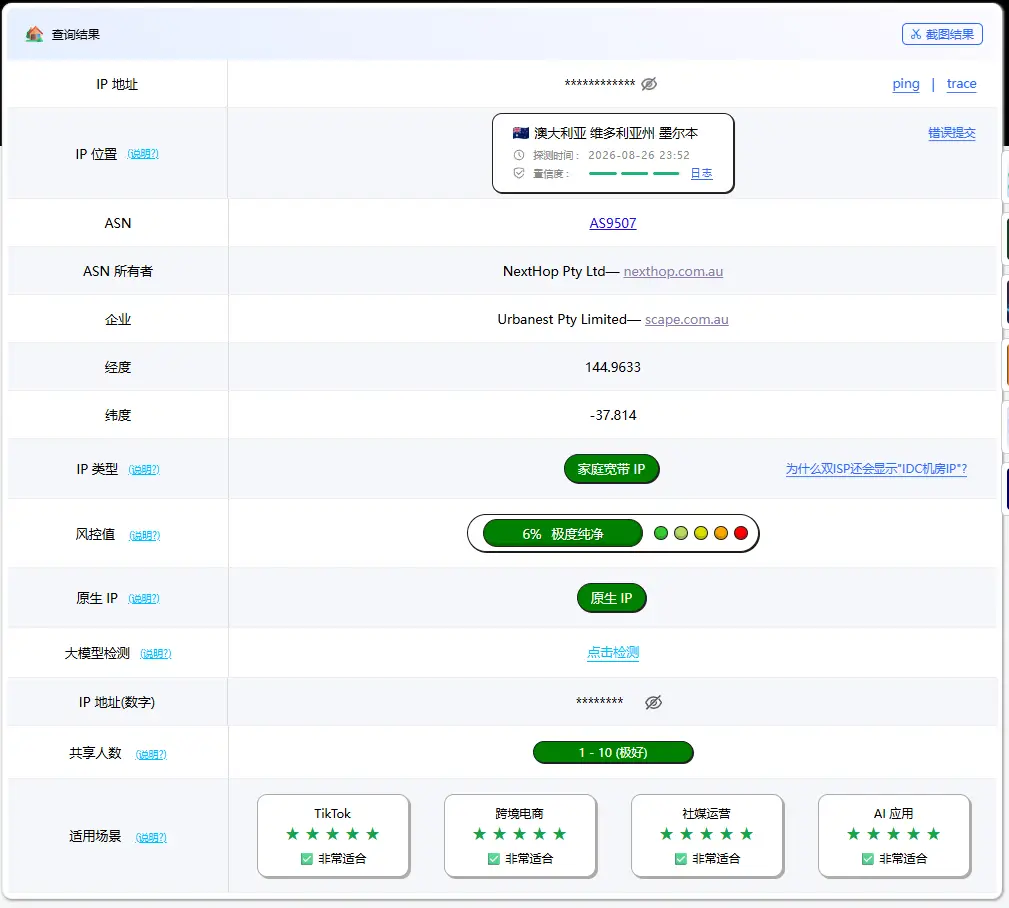Click the house icon beside 查询结果
Viewport: 1009px width, 908px height.
pyautogui.click(x=34, y=34)
